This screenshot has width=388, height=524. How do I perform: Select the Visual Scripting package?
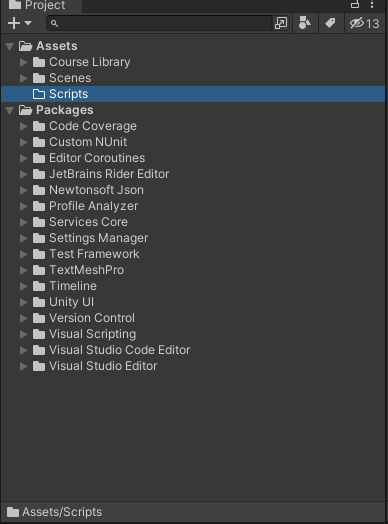[x=93, y=334]
